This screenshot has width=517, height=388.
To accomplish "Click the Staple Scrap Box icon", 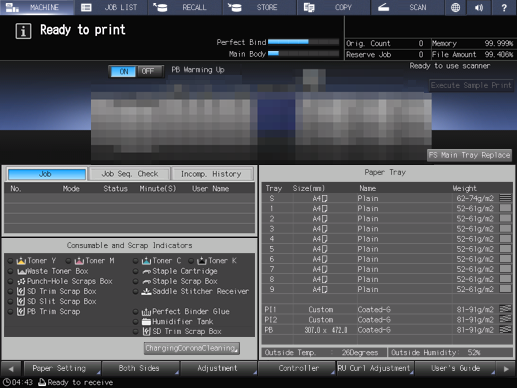I will click(146, 281).
